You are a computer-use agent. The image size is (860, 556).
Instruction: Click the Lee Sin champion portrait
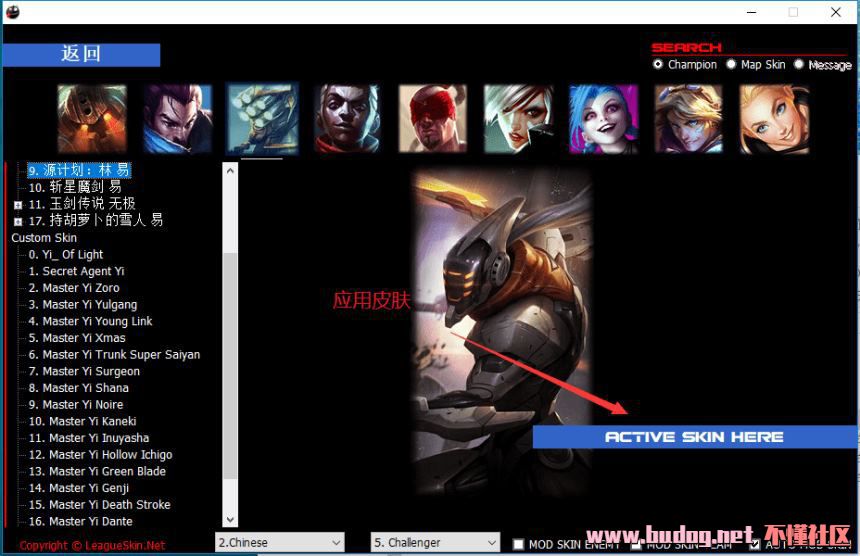pyautogui.click(x=433, y=118)
